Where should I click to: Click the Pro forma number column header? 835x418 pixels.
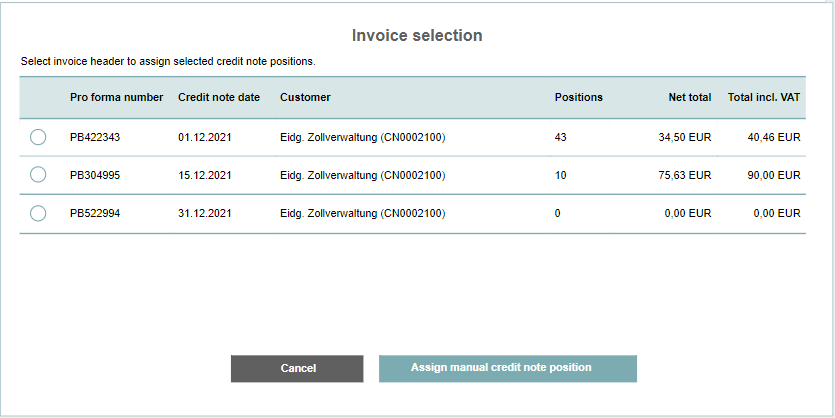(x=116, y=98)
